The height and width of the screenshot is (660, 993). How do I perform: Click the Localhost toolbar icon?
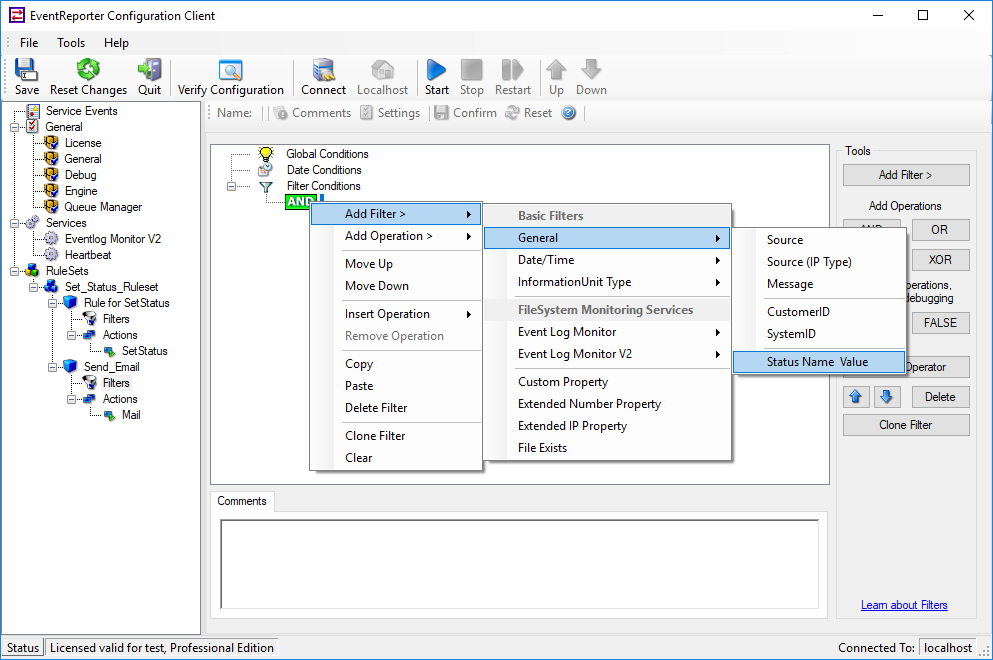tap(382, 70)
